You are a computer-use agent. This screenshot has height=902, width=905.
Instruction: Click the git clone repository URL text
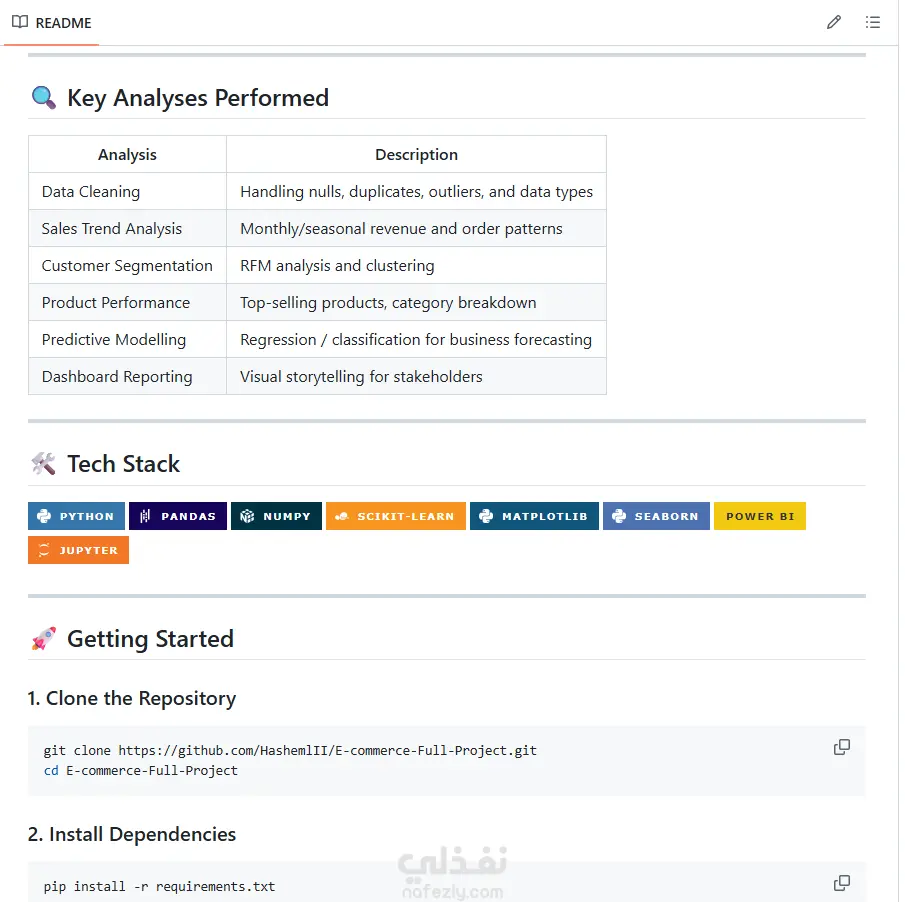(x=327, y=750)
